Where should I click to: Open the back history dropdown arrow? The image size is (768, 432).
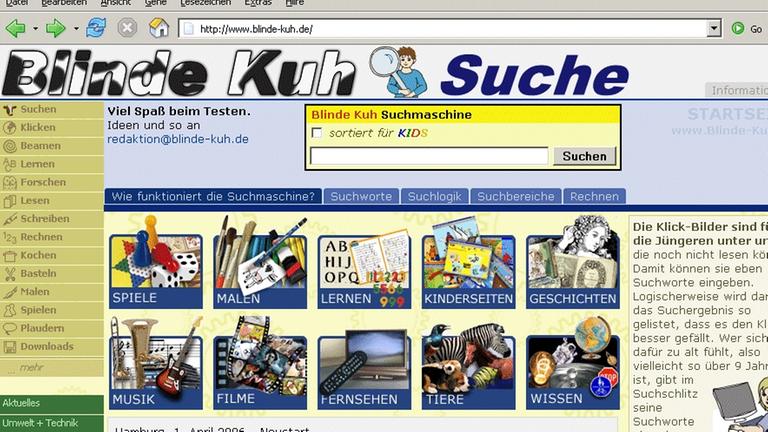coord(35,29)
